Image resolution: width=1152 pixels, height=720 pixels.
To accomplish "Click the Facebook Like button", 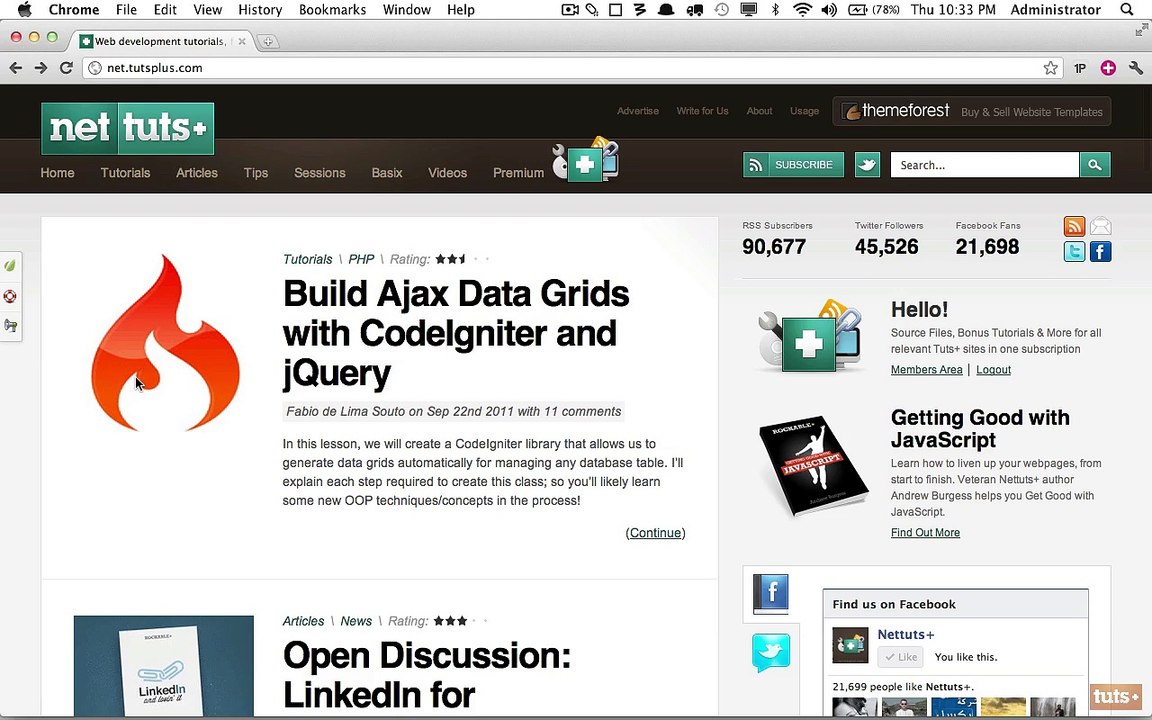I will [900, 657].
